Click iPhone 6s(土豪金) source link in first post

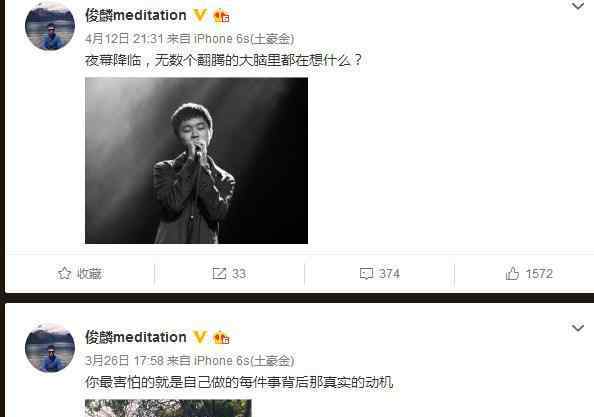click(x=244, y=39)
